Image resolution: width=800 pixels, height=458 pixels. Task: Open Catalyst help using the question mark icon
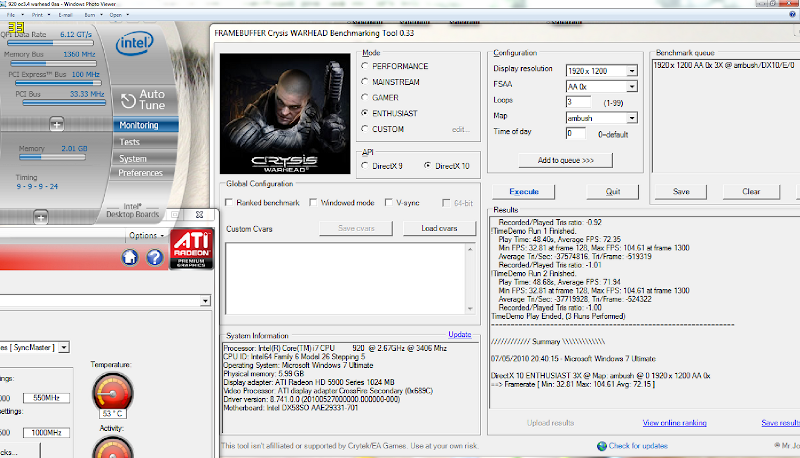pos(155,257)
